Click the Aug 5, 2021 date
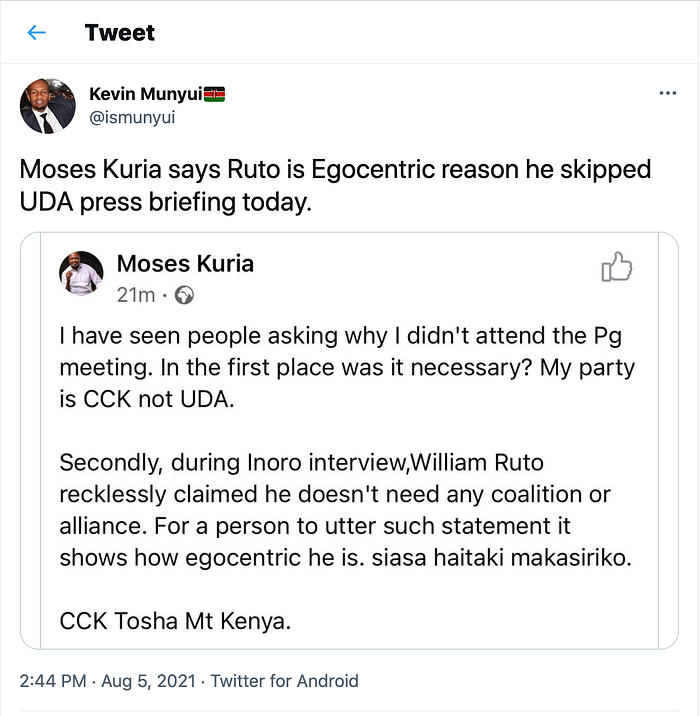The image size is (700, 716). pyautogui.click(x=148, y=681)
